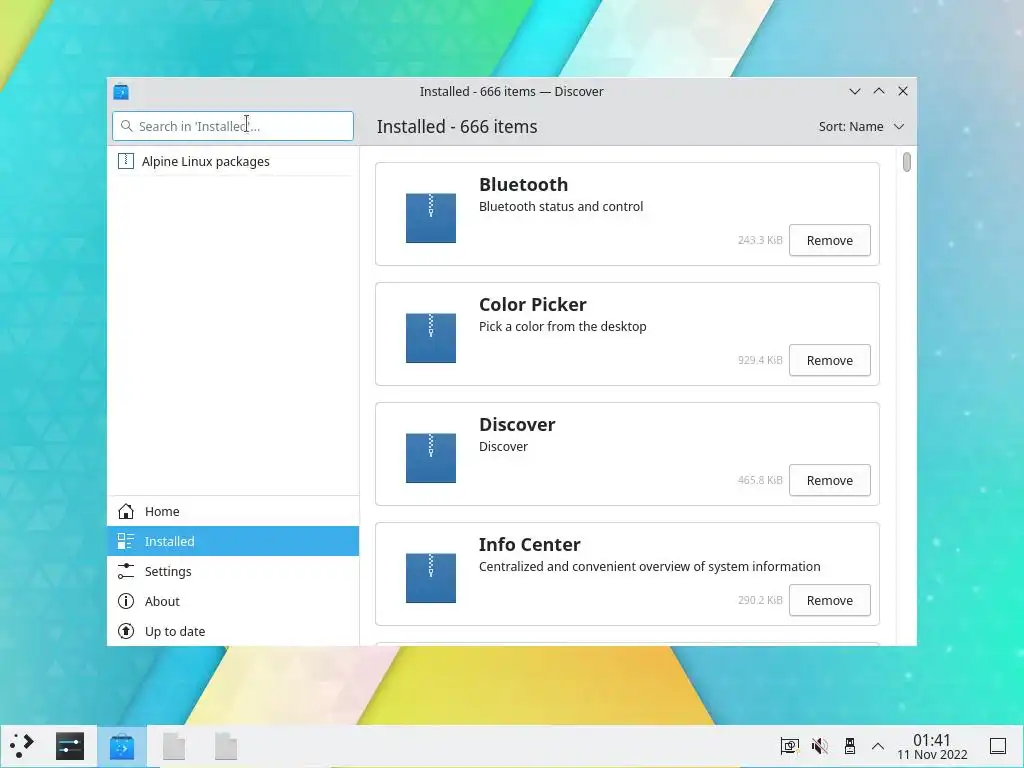Click the search magnifier icon

tap(127, 126)
